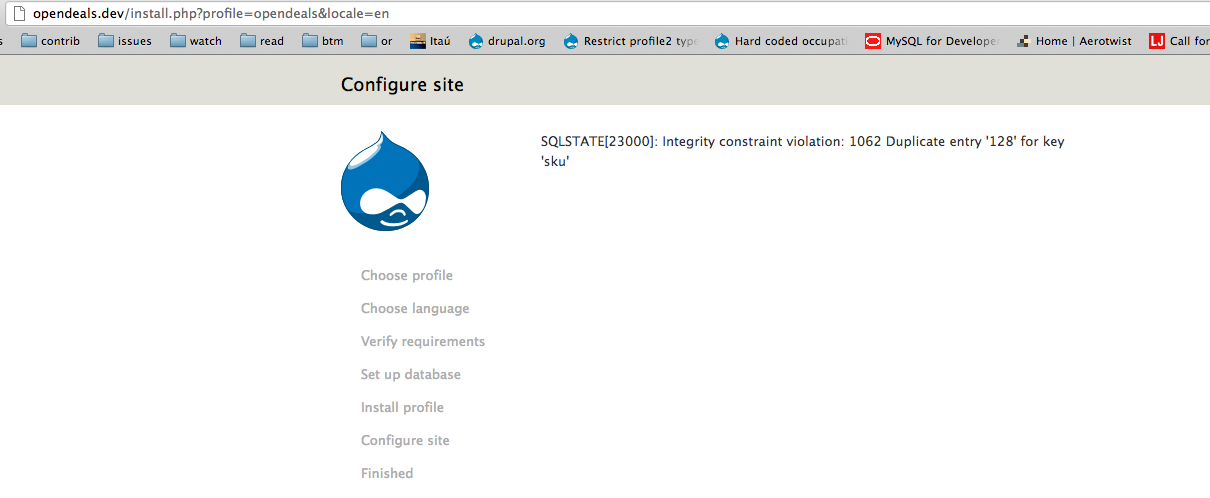Open the Call for bookmark
The height and width of the screenshot is (498, 1210).
[x=1179, y=41]
